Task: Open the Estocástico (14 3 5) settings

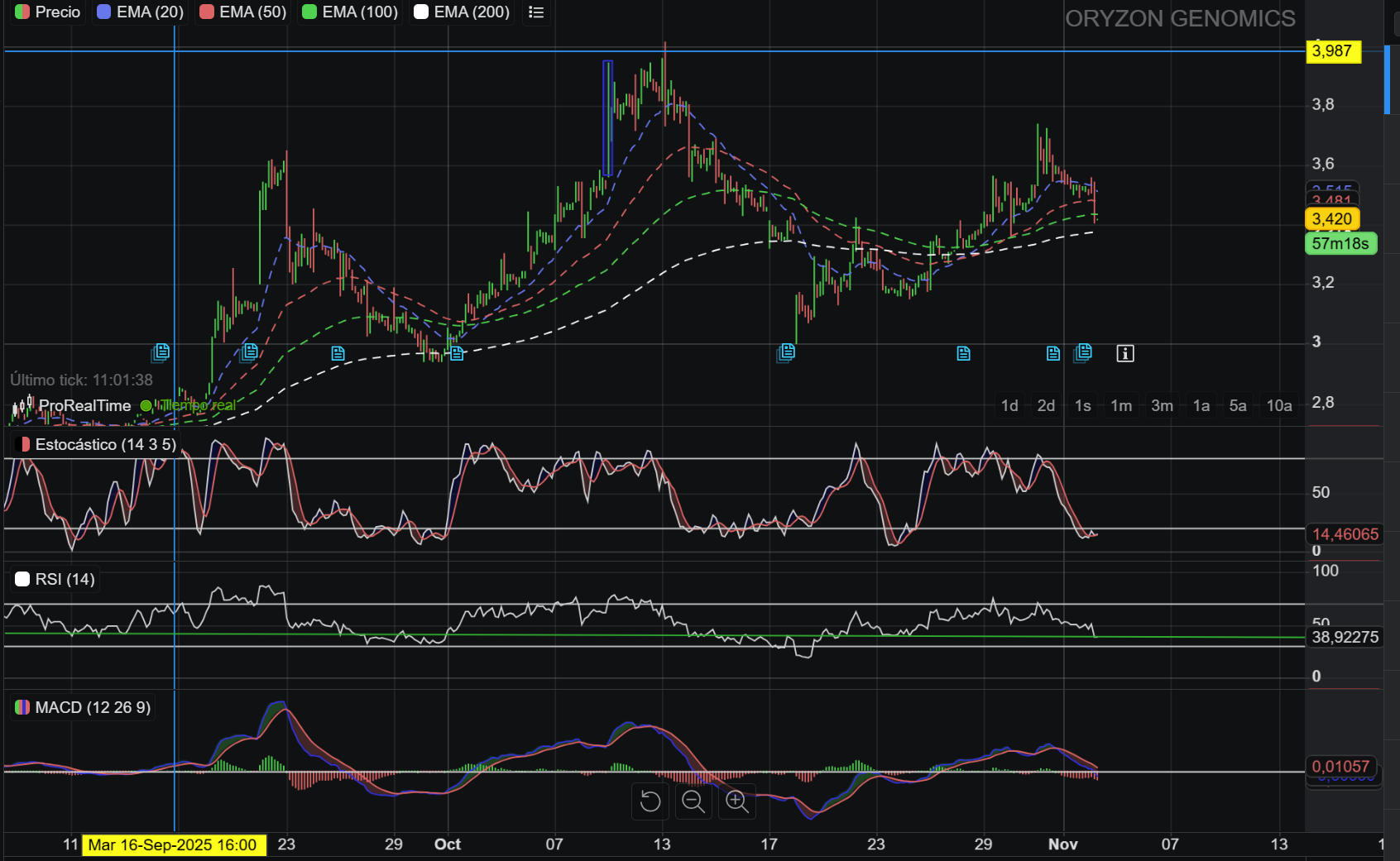Action: click(x=96, y=445)
